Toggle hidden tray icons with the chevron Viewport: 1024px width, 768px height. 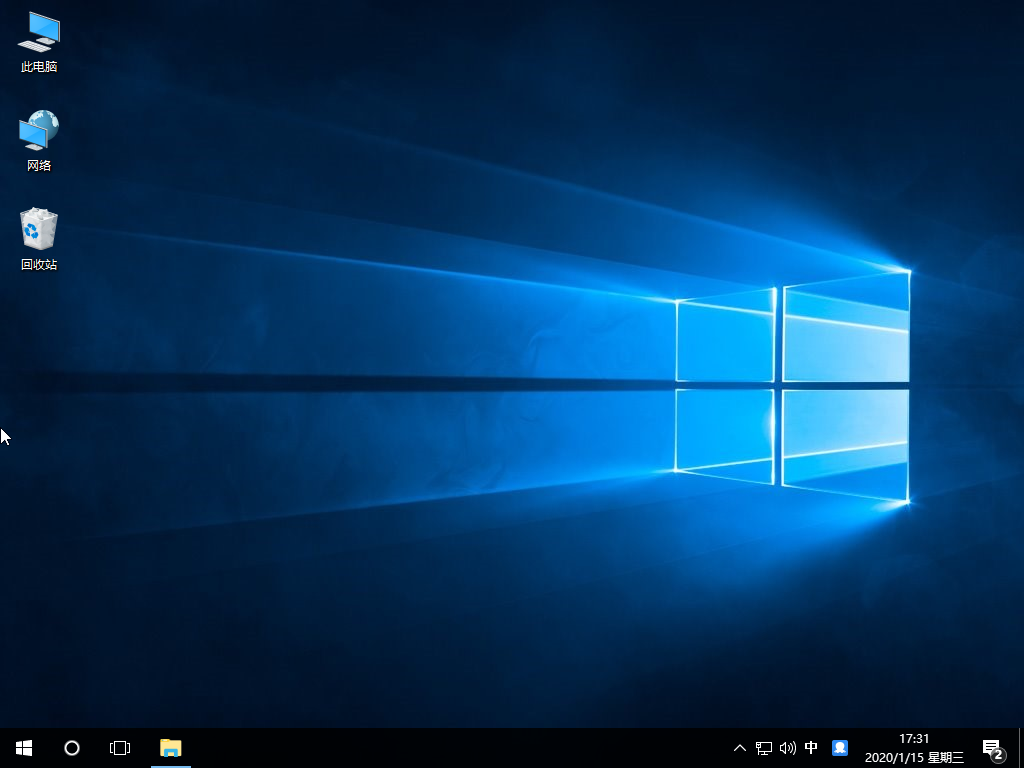tap(739, 747)
